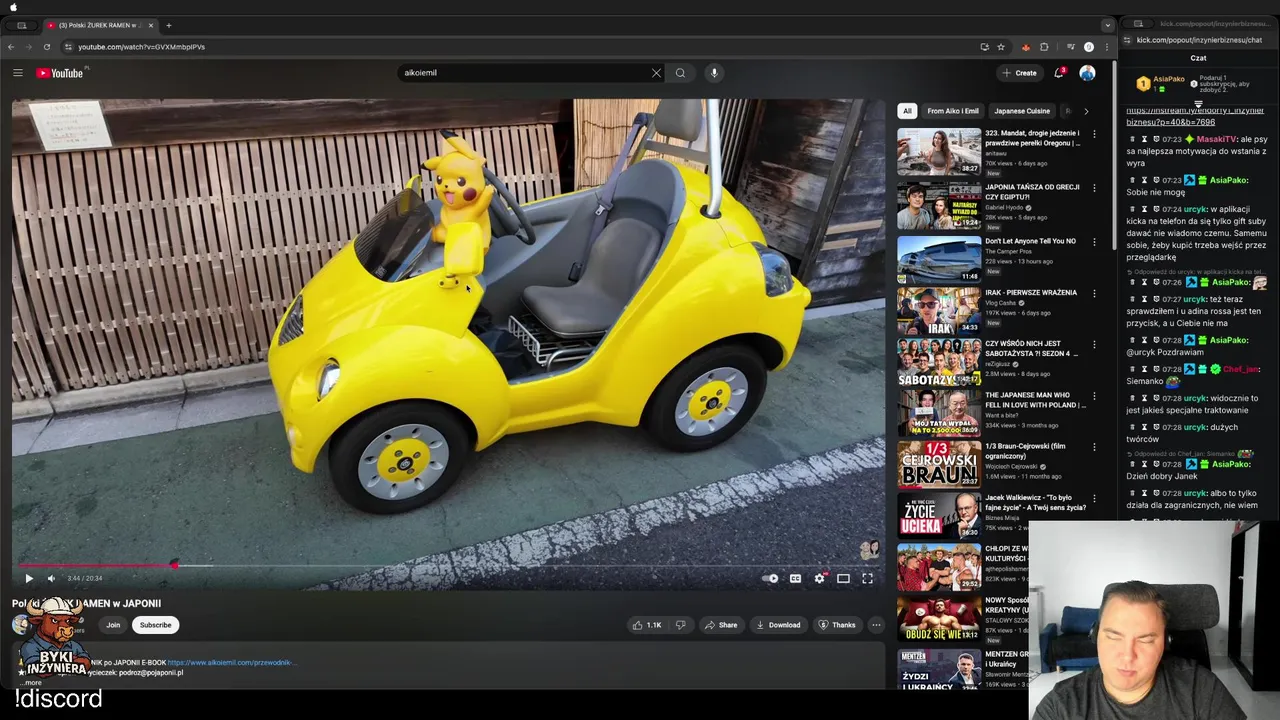
Task: Open site info icon beside youtube.com address
Action: (68, 47)
